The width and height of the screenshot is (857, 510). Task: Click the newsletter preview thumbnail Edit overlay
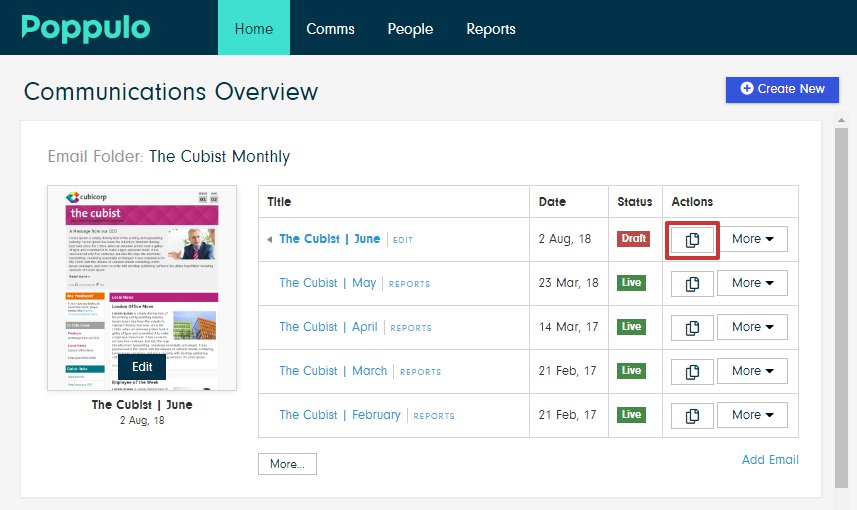(x=142, y=367)
